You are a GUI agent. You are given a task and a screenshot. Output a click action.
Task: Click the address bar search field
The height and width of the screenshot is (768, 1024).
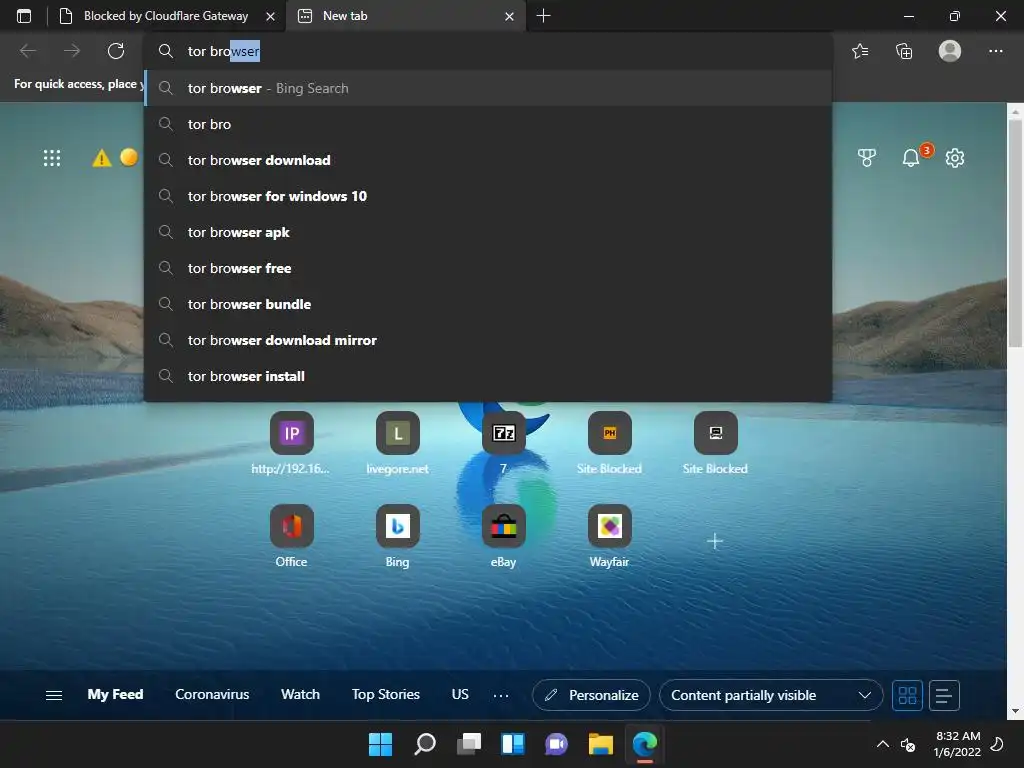tap(488, 51)
